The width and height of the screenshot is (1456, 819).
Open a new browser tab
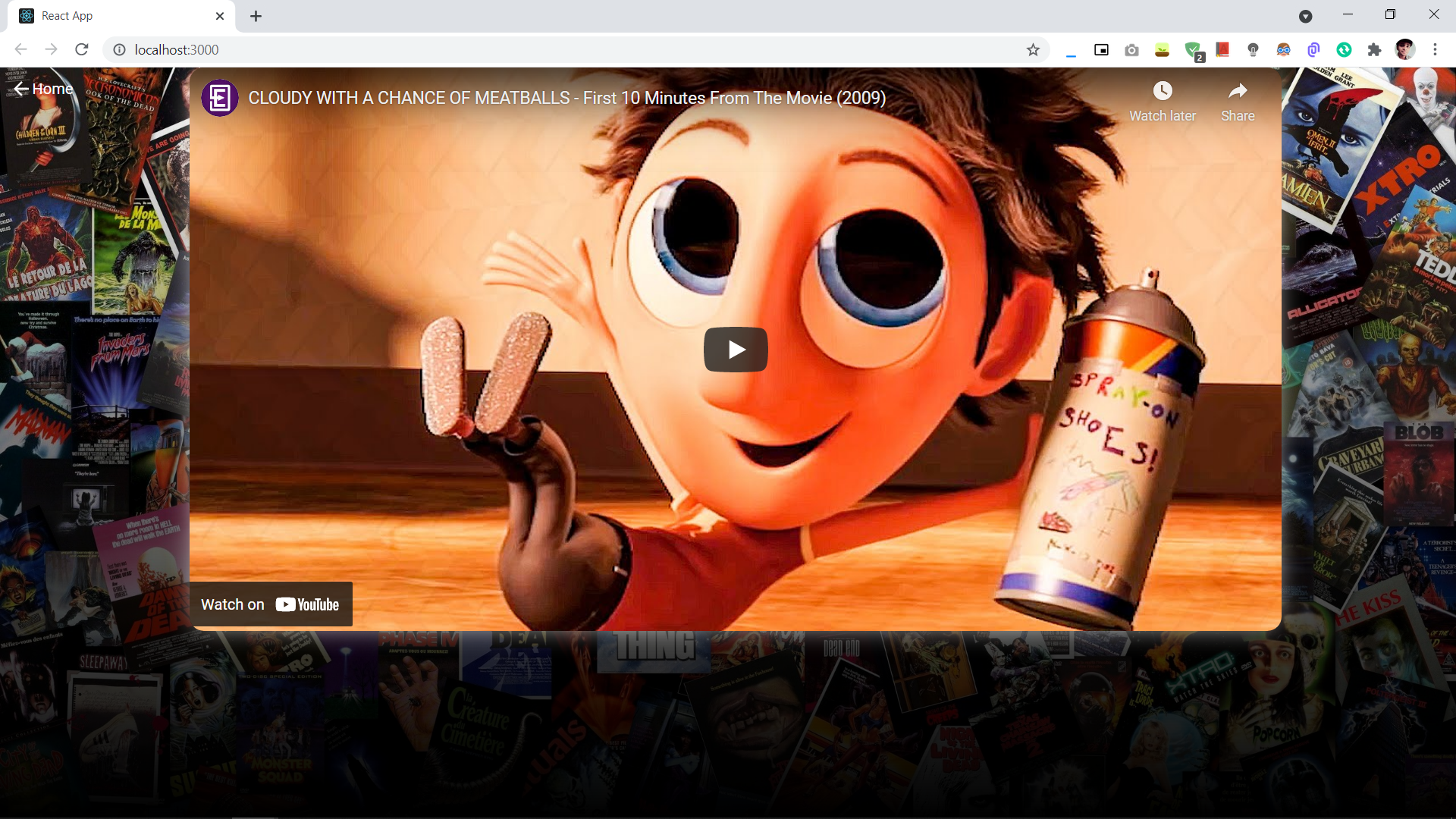pyautogui.click(x=256, y=16)
